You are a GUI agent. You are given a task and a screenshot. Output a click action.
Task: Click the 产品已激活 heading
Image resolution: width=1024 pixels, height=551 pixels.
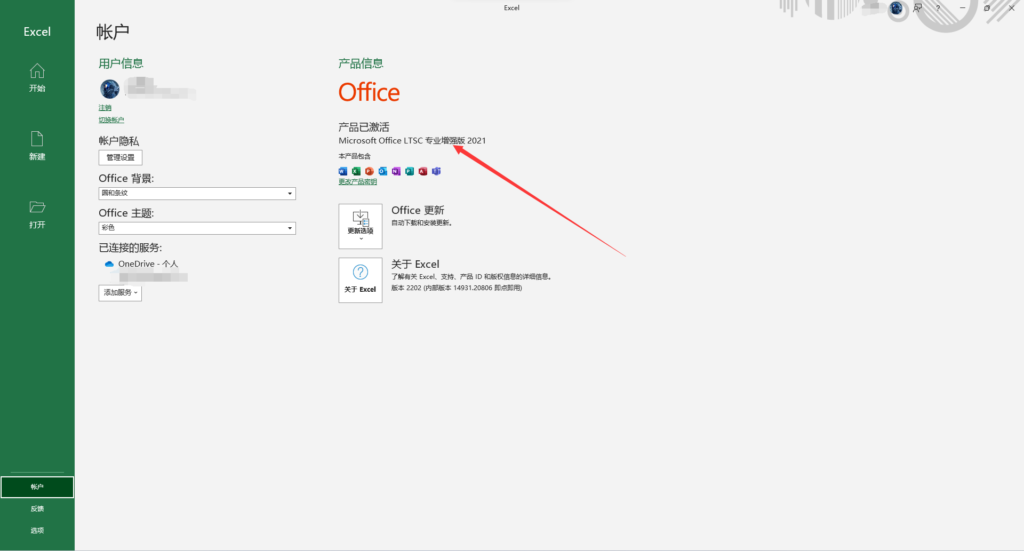coord(364,127)
